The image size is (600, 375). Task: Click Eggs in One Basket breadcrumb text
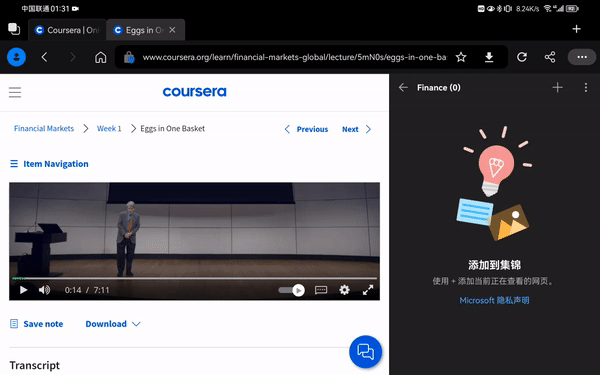pyautogui.click(x=173, y=129)
